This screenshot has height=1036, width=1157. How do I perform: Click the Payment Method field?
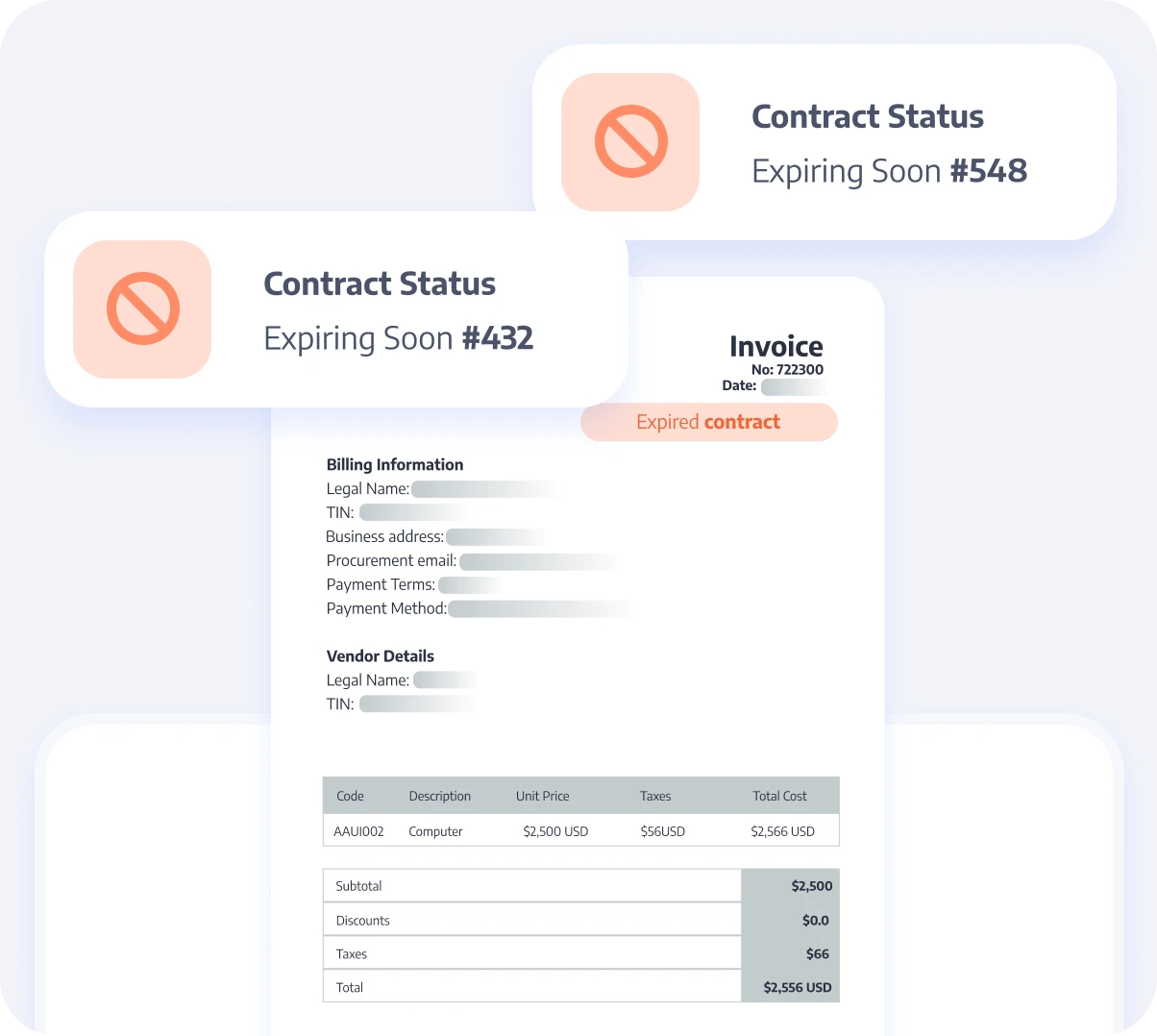pos(540,609)
